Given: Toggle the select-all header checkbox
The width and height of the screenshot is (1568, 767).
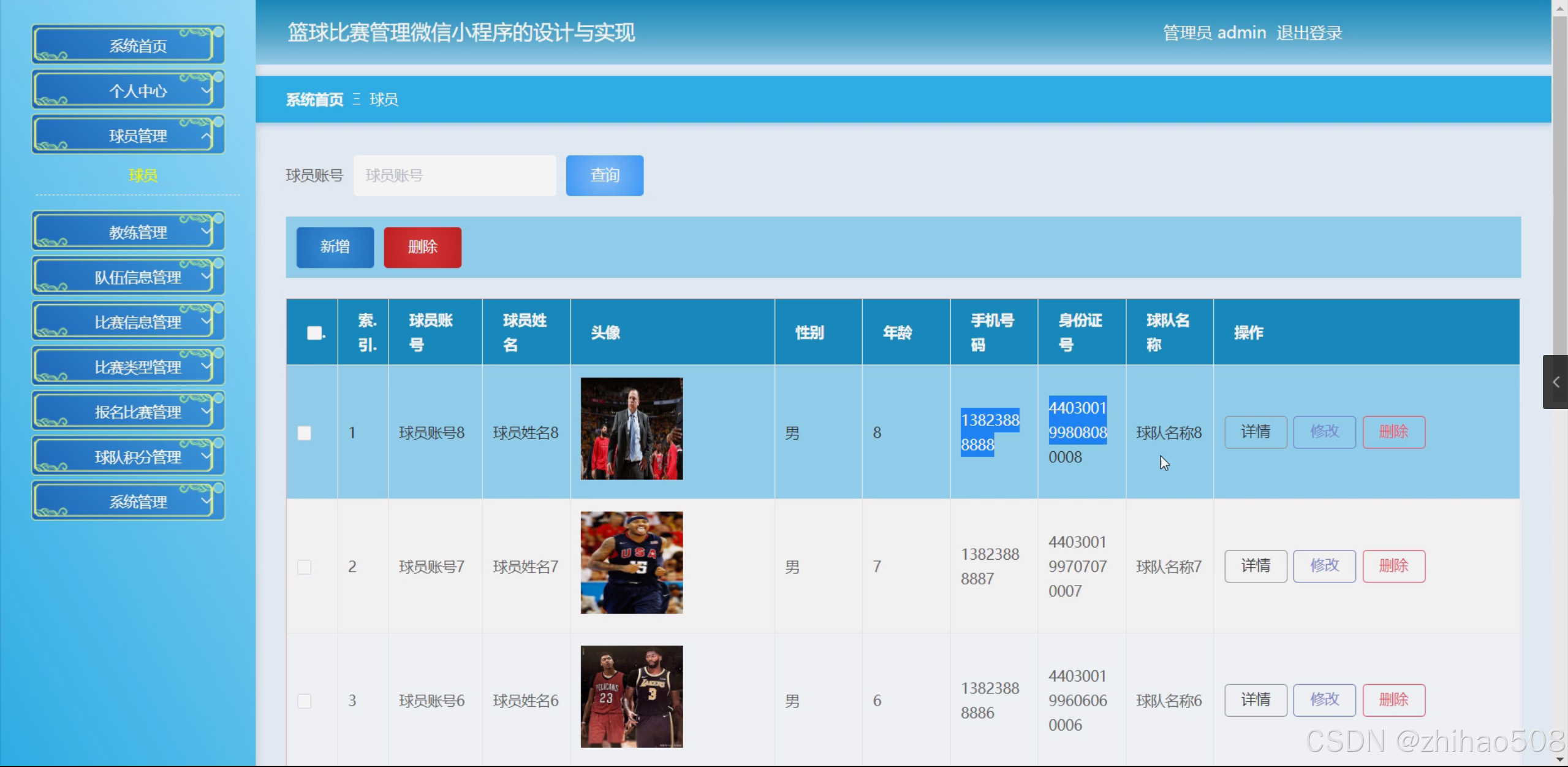Looking at the screenshot, I should 314,332.
